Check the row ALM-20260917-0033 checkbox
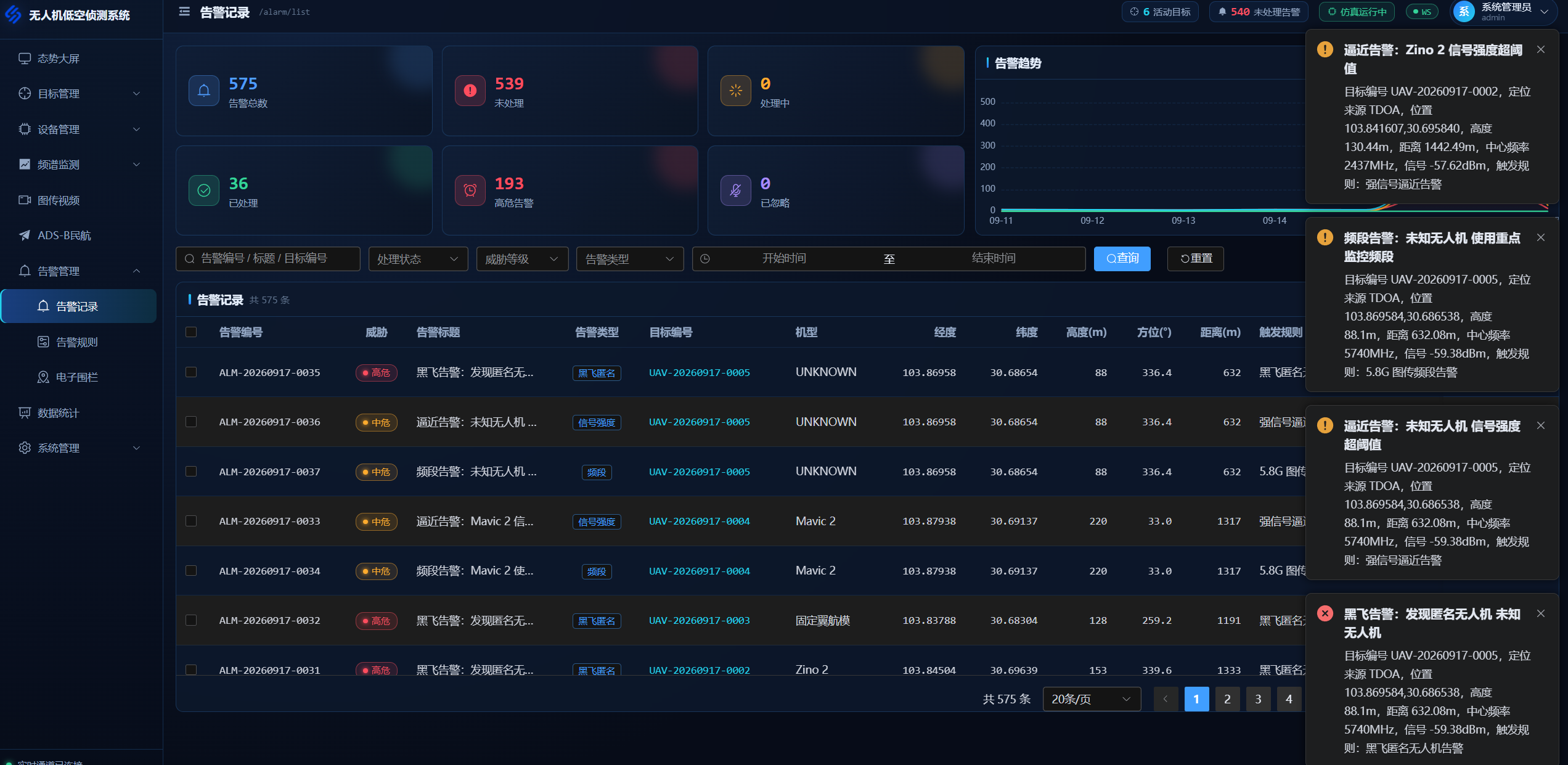 [191, 521]
